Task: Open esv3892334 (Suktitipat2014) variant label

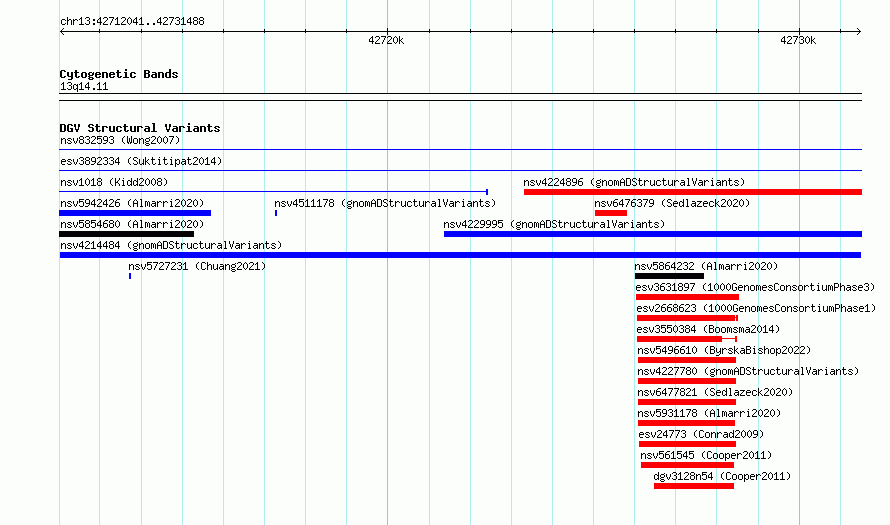Action: pyautogui.click(x=141, y=161)
